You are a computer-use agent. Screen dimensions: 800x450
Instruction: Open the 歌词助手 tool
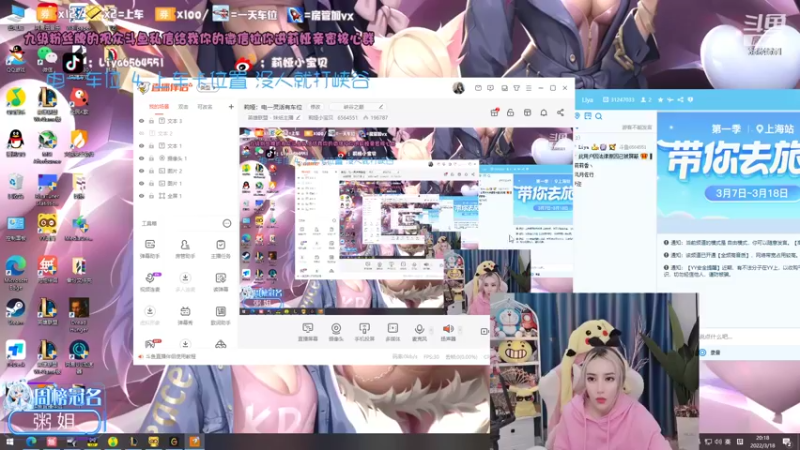[x=220, y=315]
